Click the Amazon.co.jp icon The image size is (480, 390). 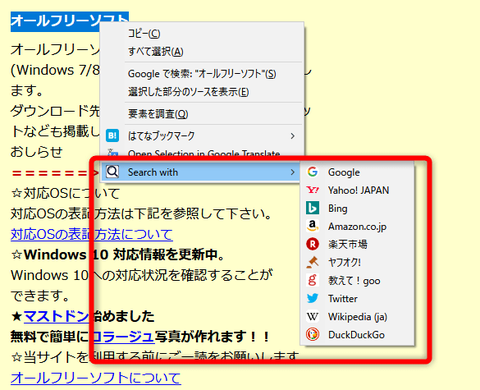[x=312, y=226]
